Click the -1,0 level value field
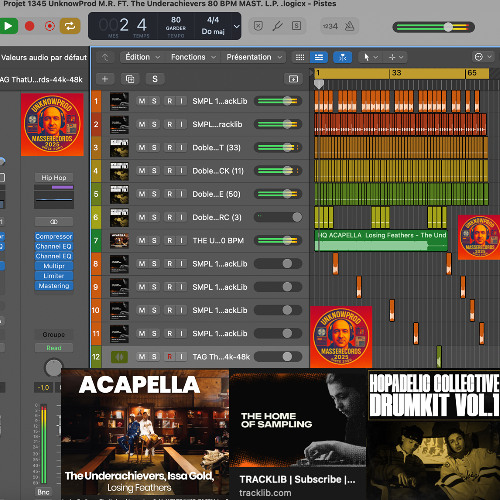The height and width of the screenshot is (500, 500). (43, 388)
